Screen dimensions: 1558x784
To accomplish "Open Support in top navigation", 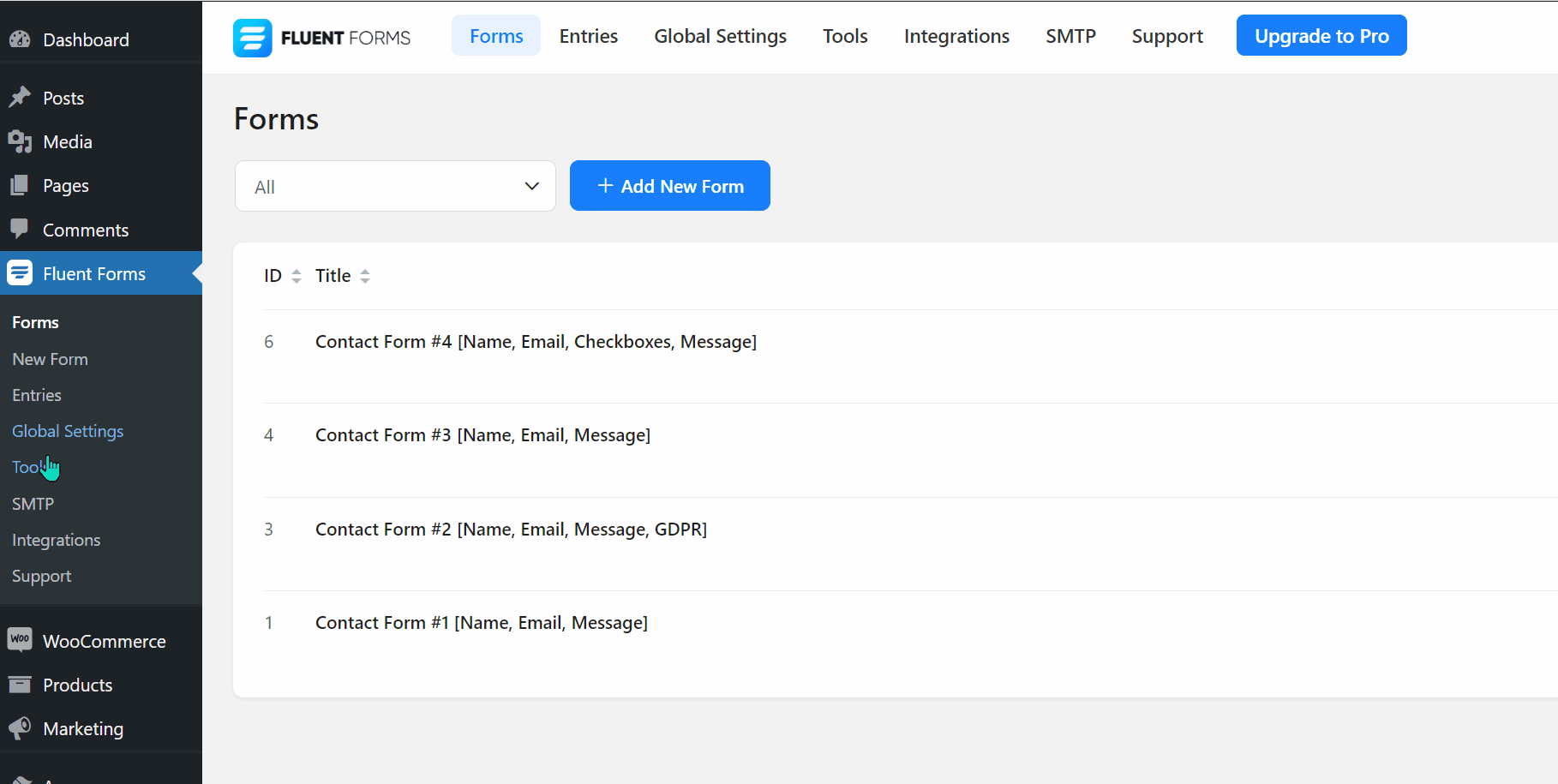I will click(x=1167, y=36).
